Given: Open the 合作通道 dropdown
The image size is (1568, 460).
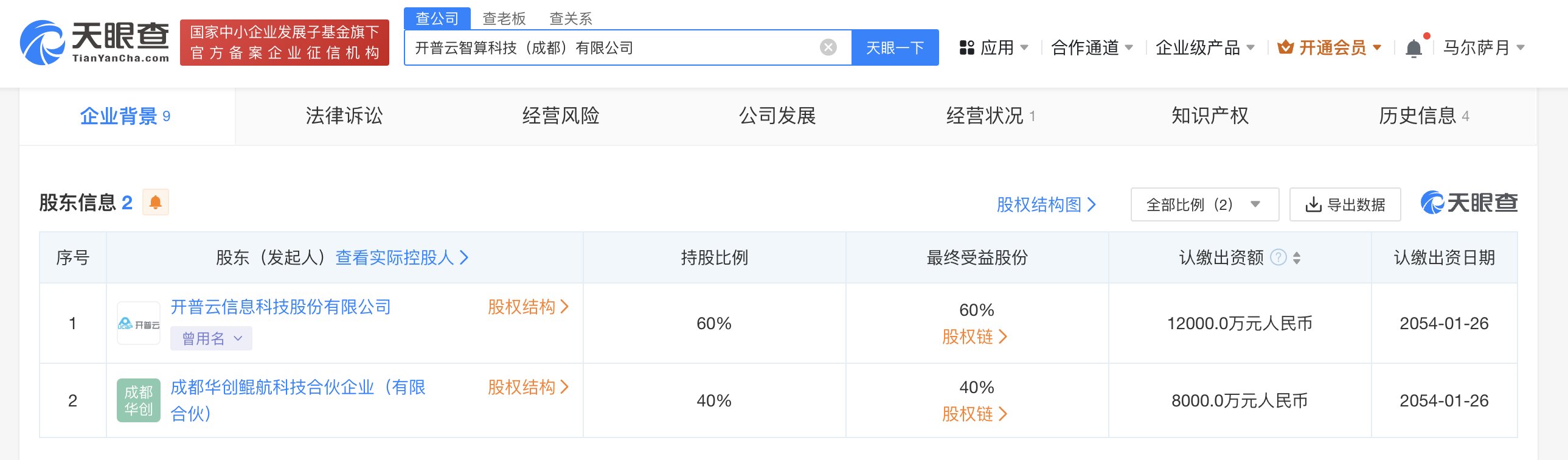Looking at the screenshot, I should (1092, 47).
